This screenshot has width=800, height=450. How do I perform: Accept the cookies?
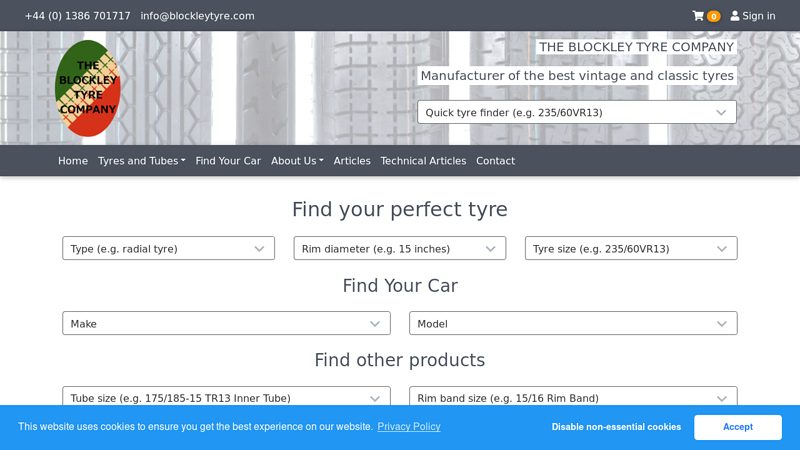click(x=738, y=427)
